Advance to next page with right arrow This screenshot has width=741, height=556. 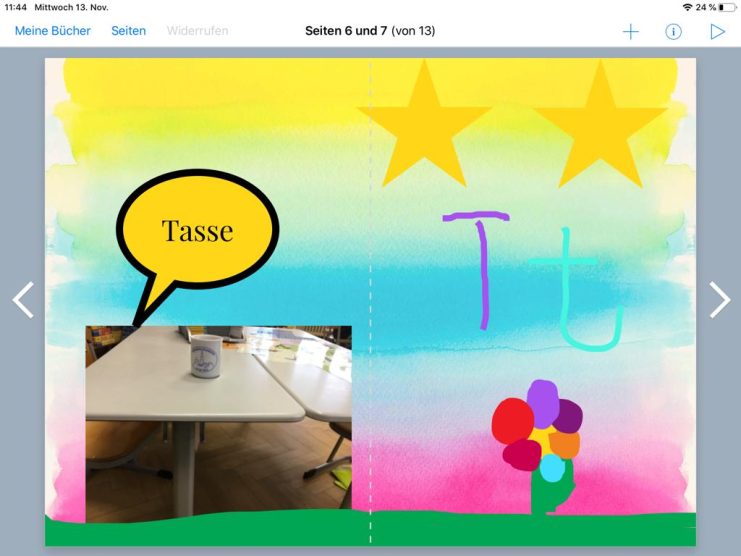719,300
